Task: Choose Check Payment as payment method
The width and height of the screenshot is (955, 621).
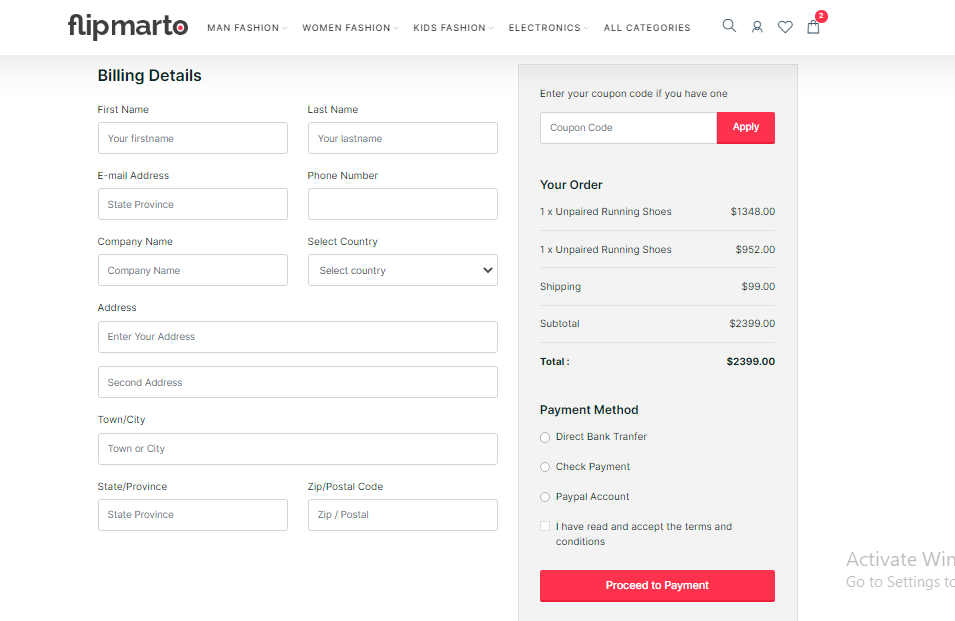Action: click(x=545, y=467)
